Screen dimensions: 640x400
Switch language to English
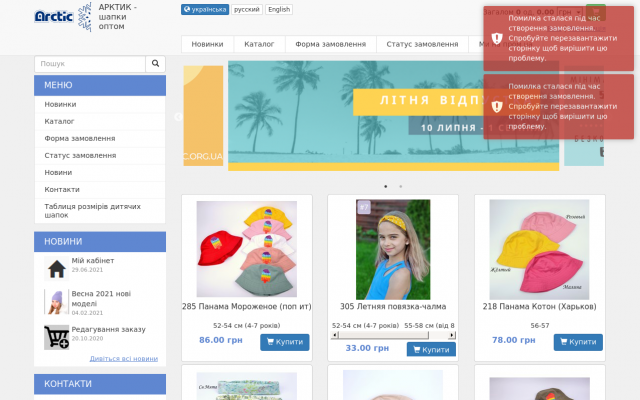coord(279,9)
